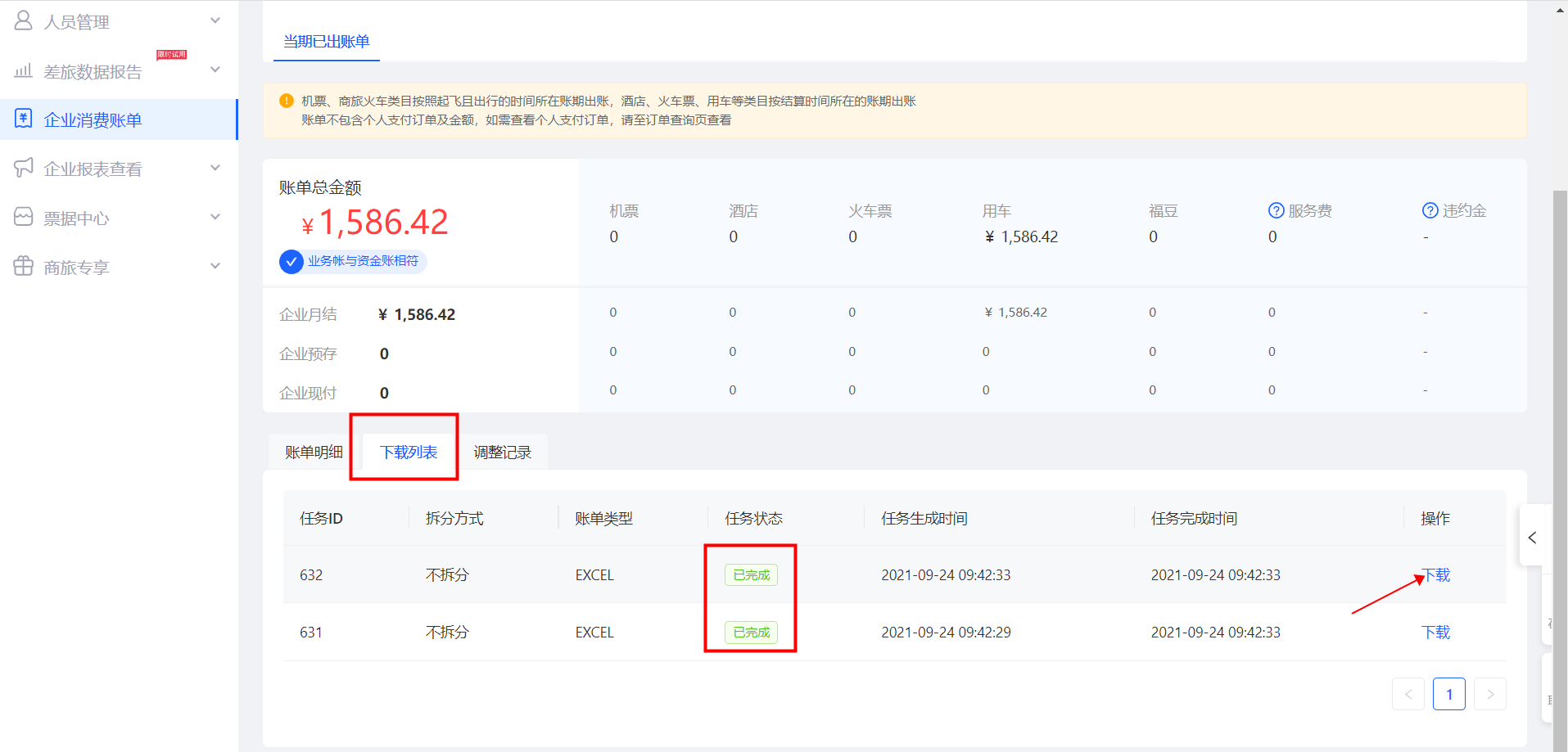Click the 已完成 status tag of task 632
The image size is (1568, 752).
click(x=751, y=574)
